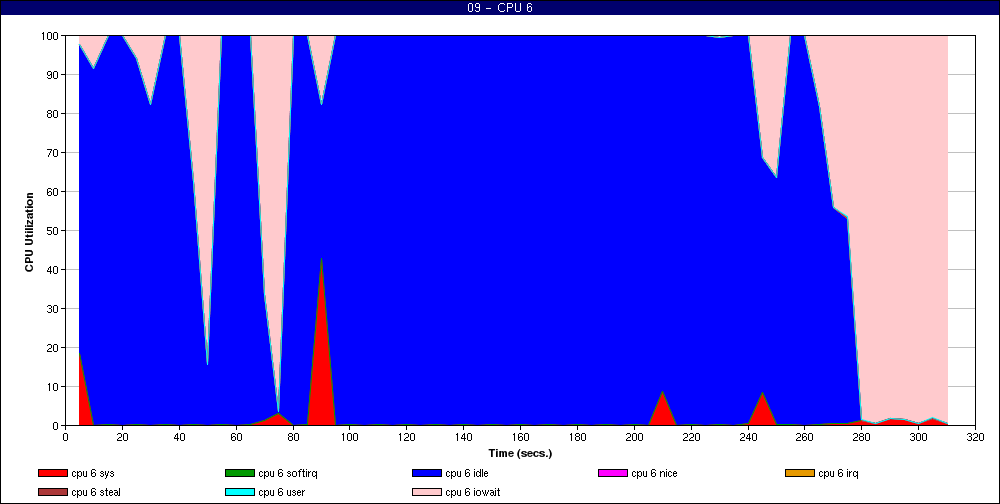This screenshot has height=504, width=1000.
Task: Click the x-axis tick label 100
Action: pos(349,436)
